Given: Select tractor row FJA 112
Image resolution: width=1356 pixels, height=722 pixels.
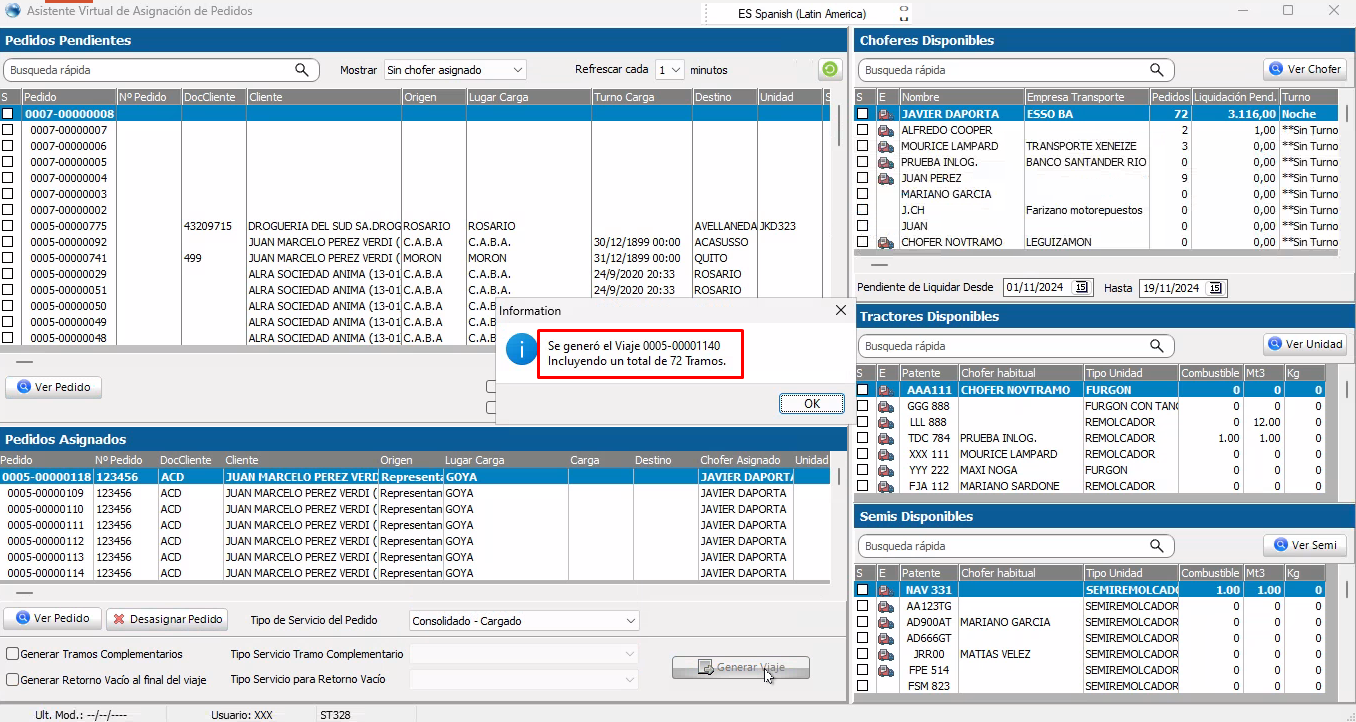Looking at the screenshot, I should click(1090, 486).
